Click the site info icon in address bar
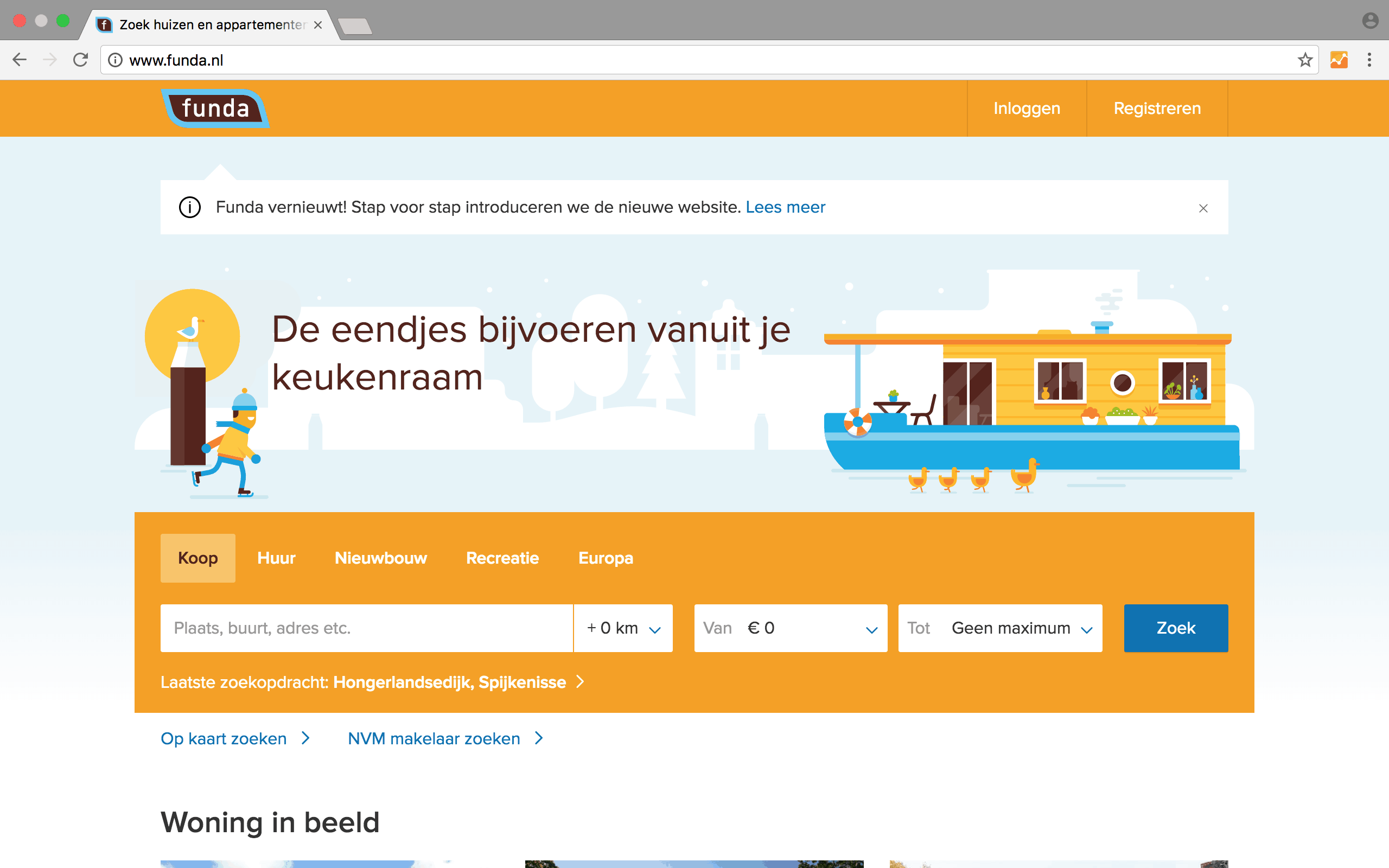 click(x=116, y=60)
